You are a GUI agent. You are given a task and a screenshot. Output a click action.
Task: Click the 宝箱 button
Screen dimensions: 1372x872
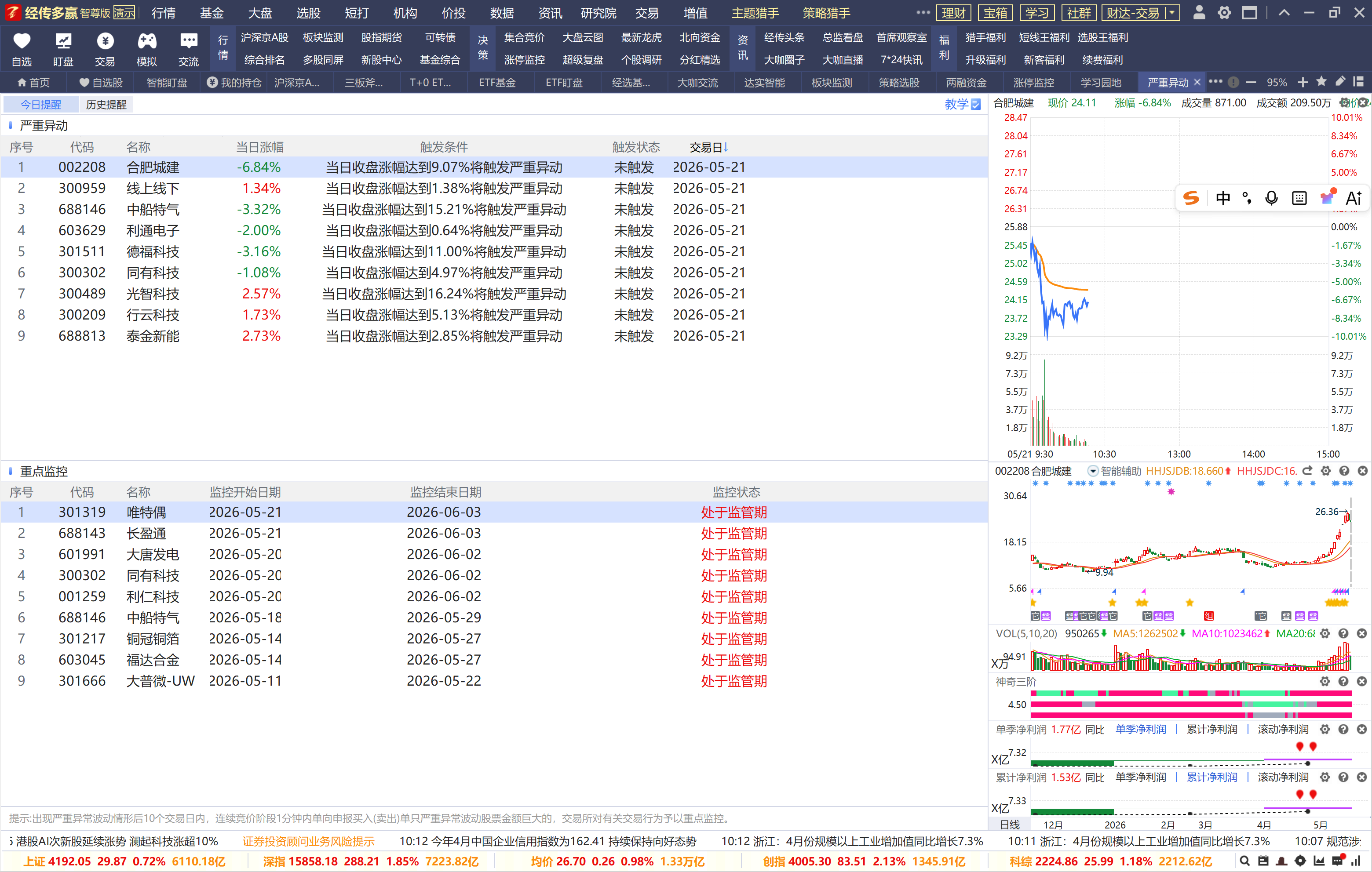pyautogui.click(x=996, y=13)
